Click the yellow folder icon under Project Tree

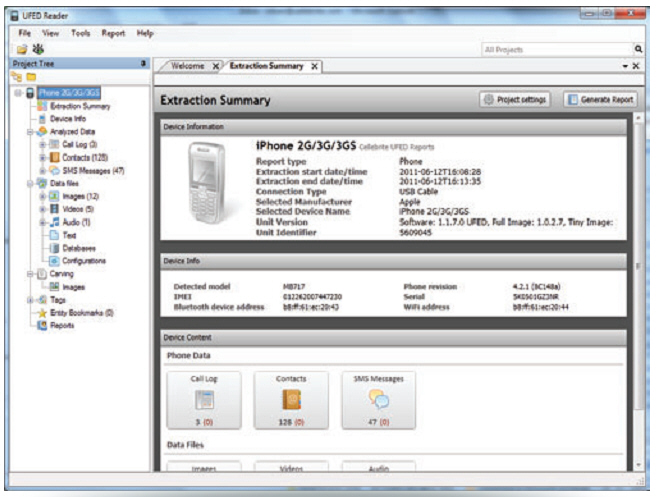point(31,77)
